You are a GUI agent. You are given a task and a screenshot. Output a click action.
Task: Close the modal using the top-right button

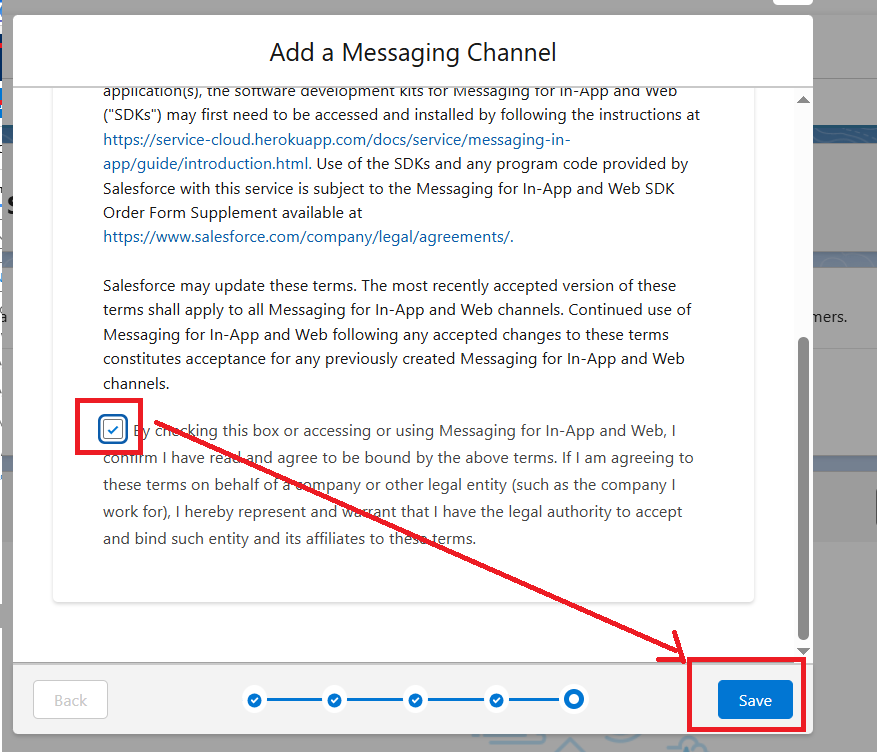tap(792, 3)
